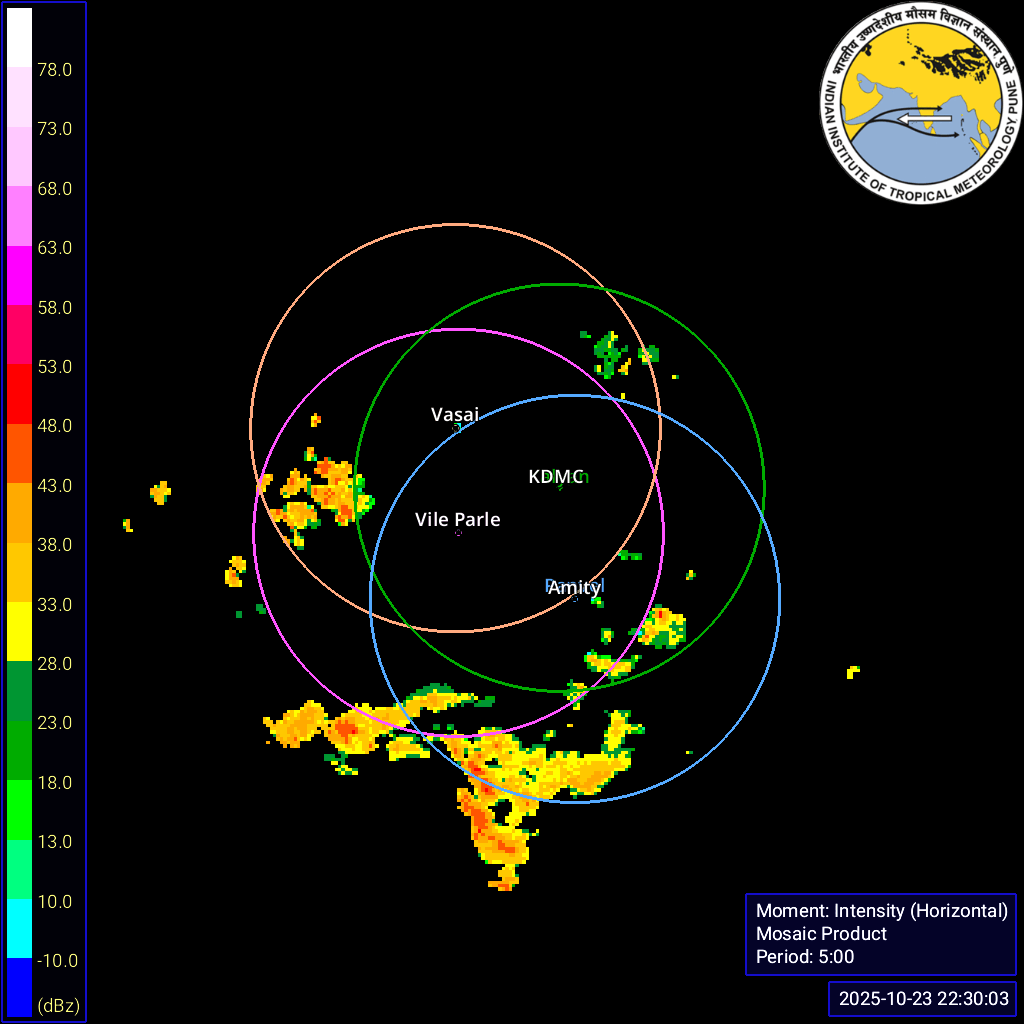1024x1024 pixels.
Task: Click the '(dBz)' unit label
Action: (58, 1004)
